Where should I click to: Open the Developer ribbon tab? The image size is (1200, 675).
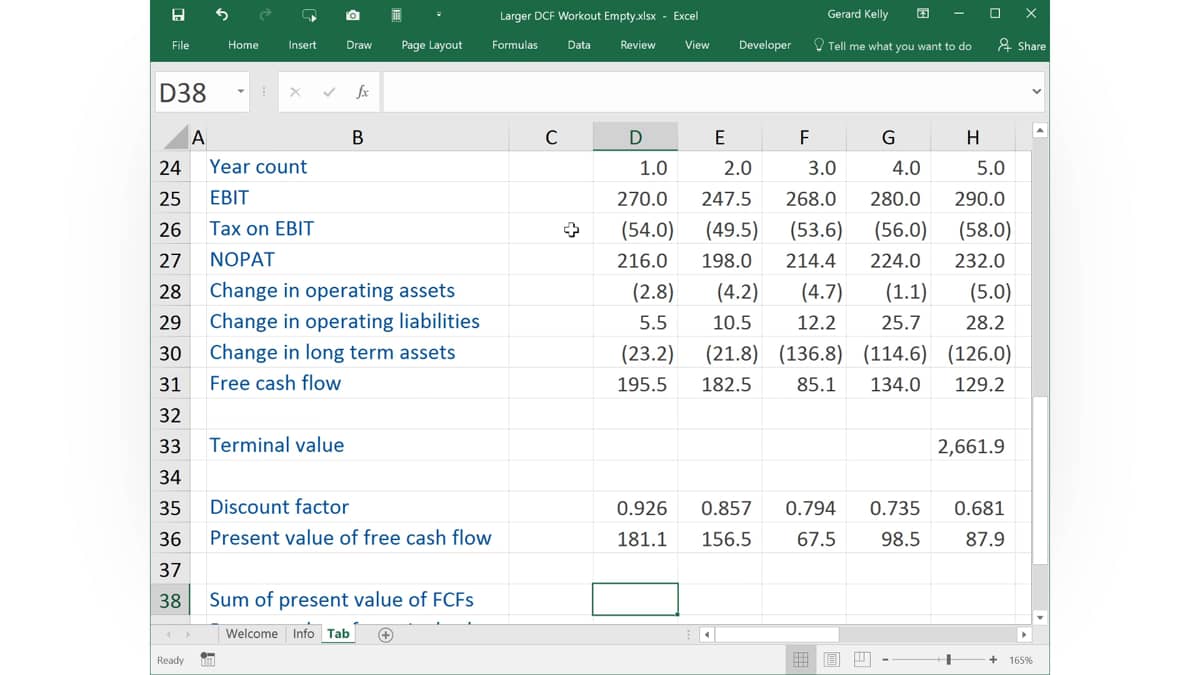765,45
